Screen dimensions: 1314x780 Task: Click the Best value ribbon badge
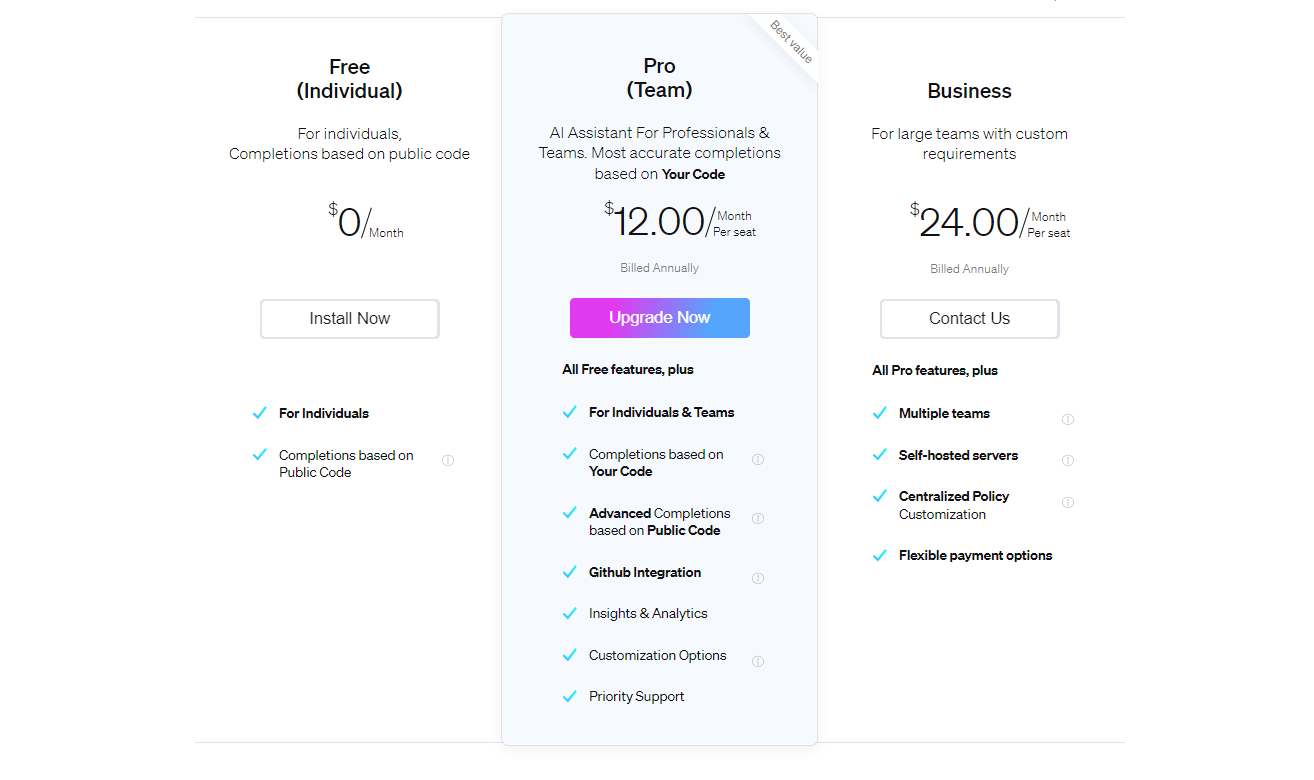(791, 42)
